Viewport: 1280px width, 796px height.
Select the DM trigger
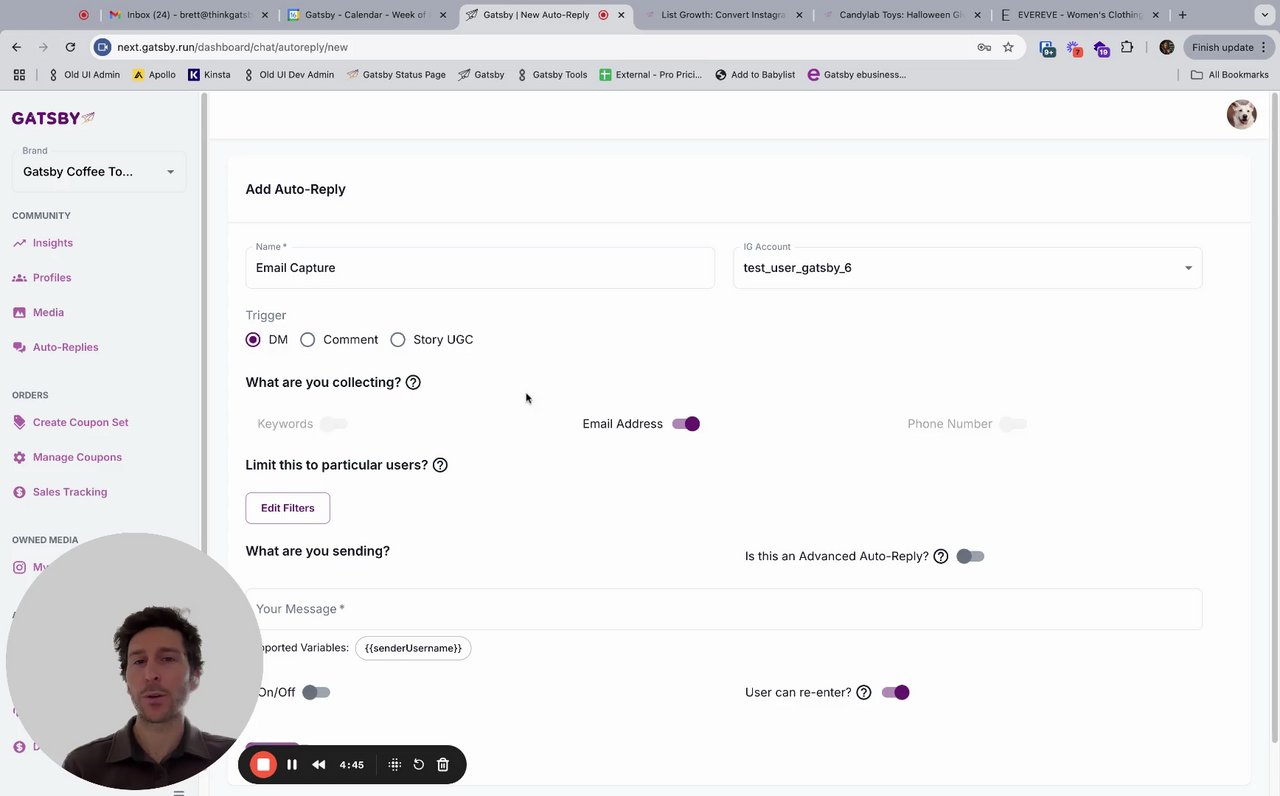[x=253, y=340]
